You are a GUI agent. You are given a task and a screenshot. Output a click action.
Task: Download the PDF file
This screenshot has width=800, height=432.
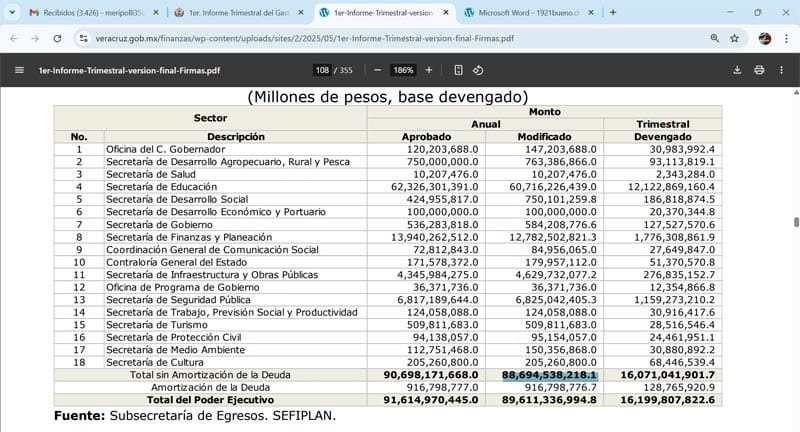click(737, 70)
